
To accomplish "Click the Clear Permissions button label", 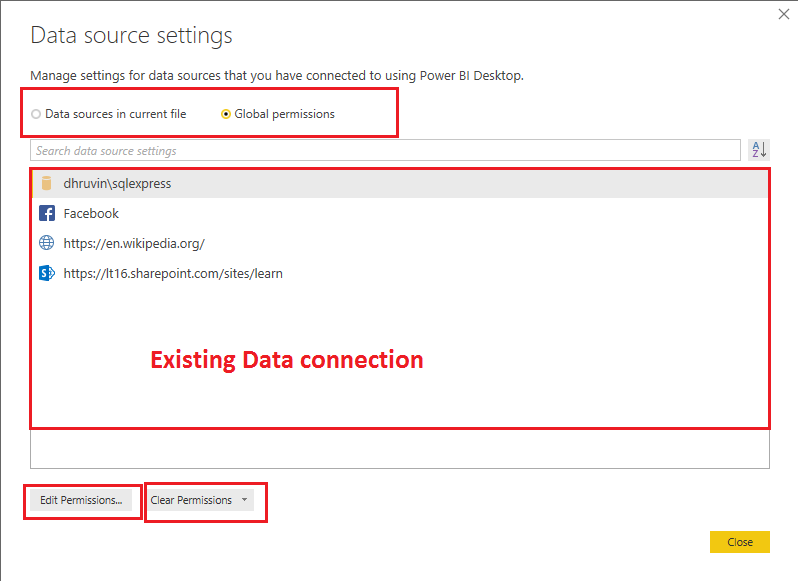I will pos(191,500).
